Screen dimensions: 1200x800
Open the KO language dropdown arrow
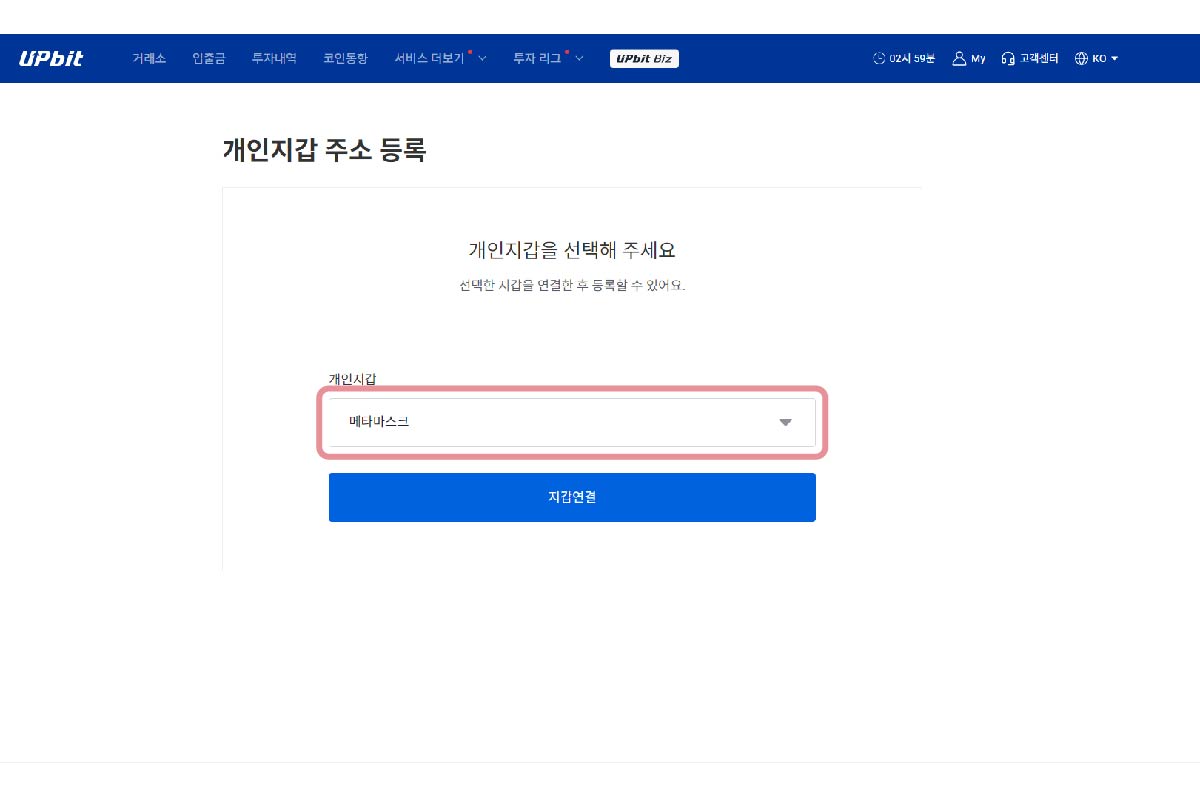pos(1114,59)
